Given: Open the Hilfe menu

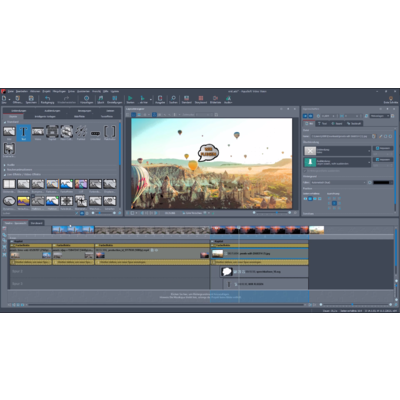Looking at the screenshot, I should coord(106,91).
